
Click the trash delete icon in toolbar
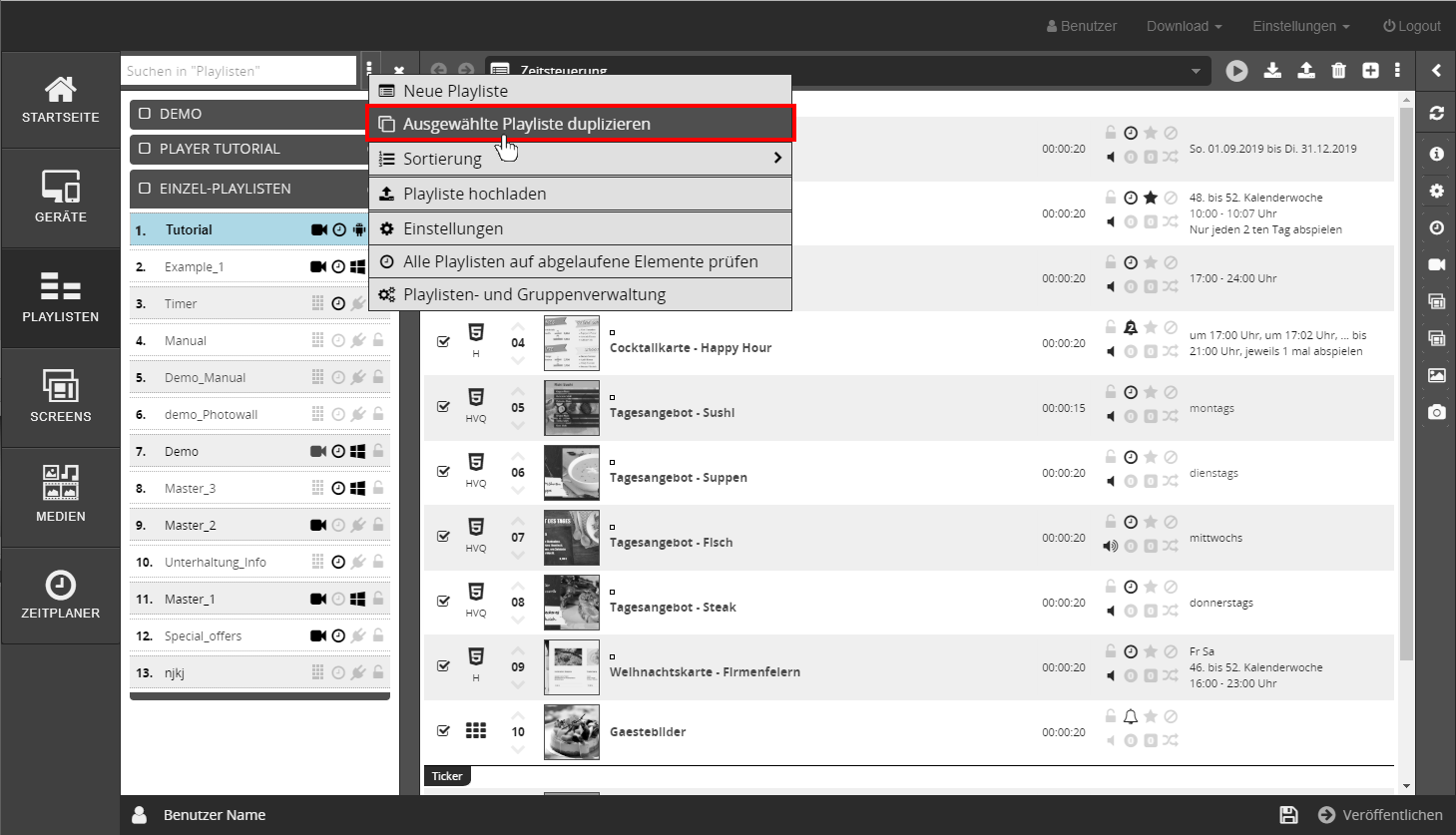[x=1338, y=71]
